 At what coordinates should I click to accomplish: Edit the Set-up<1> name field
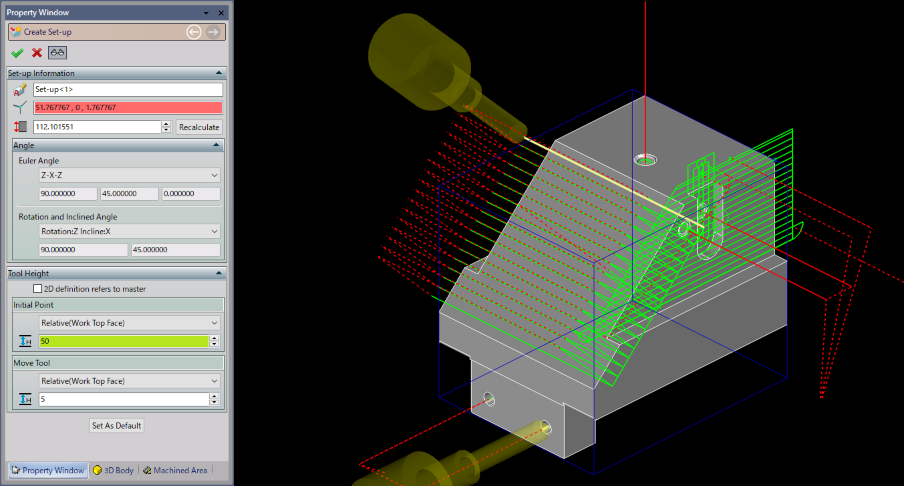pyautogui.click(x=128, y=89)
